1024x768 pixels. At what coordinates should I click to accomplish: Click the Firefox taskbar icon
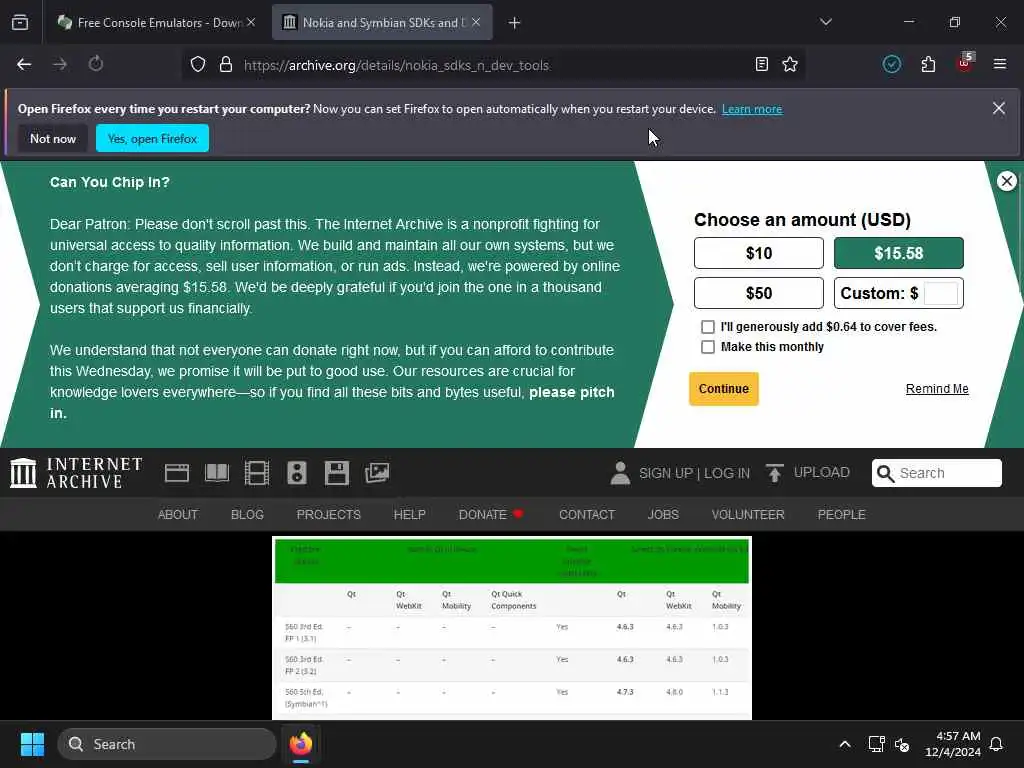pos(301,744)
